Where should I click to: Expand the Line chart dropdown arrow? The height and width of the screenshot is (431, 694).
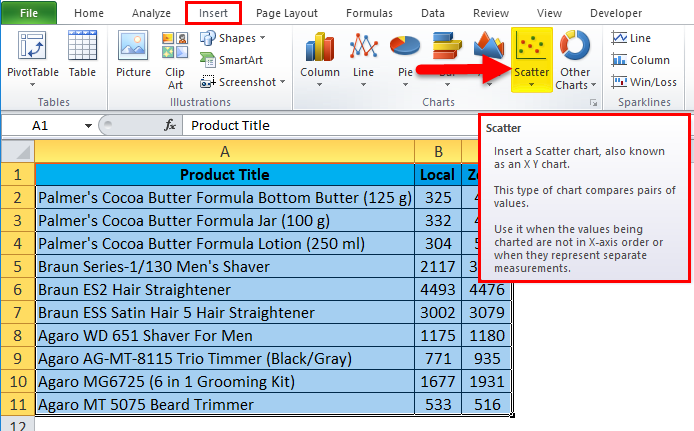(x=363, y=85)
